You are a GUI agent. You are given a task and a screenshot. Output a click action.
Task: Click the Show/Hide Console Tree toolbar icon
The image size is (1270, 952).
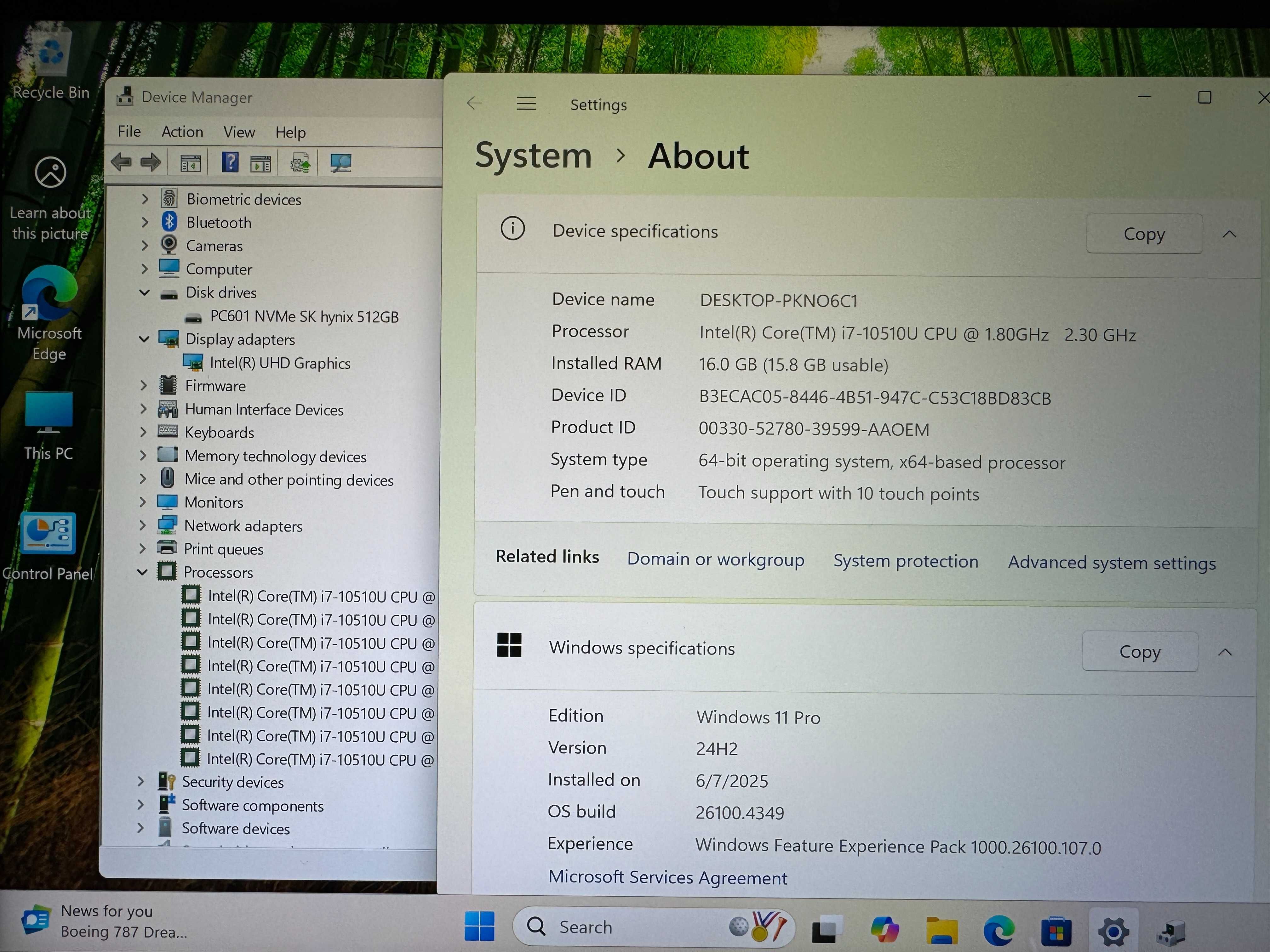tap(191, 163)
